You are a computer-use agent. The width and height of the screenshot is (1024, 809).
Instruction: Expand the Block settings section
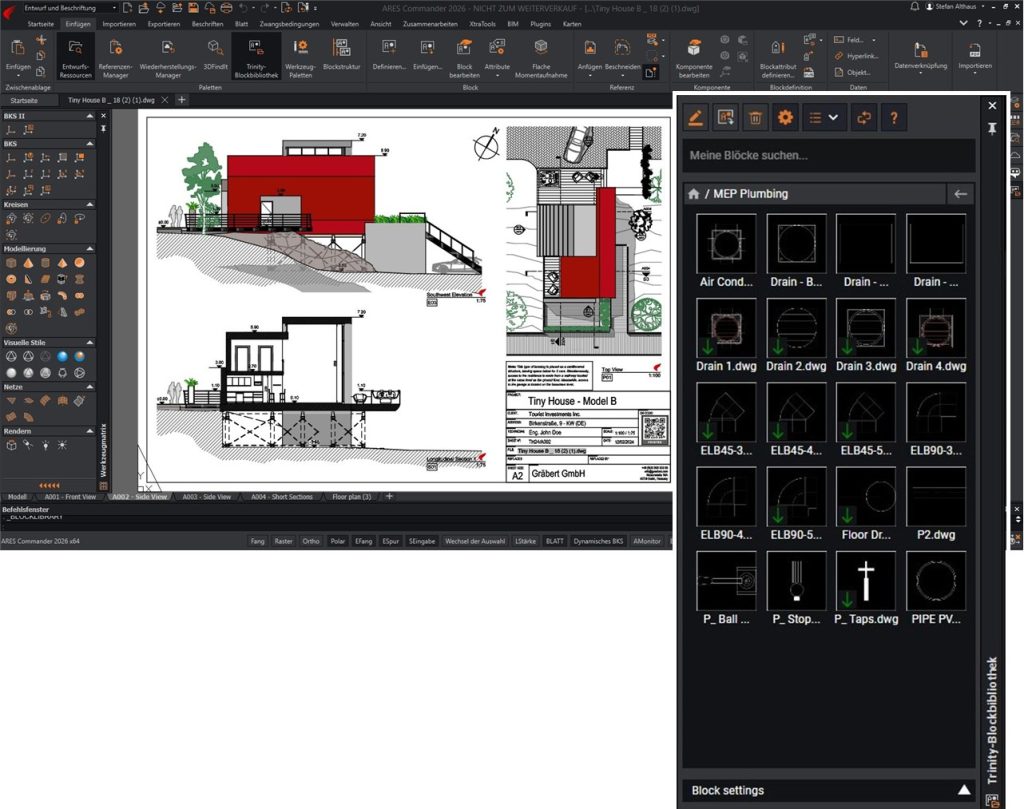[x=963, y=790]
